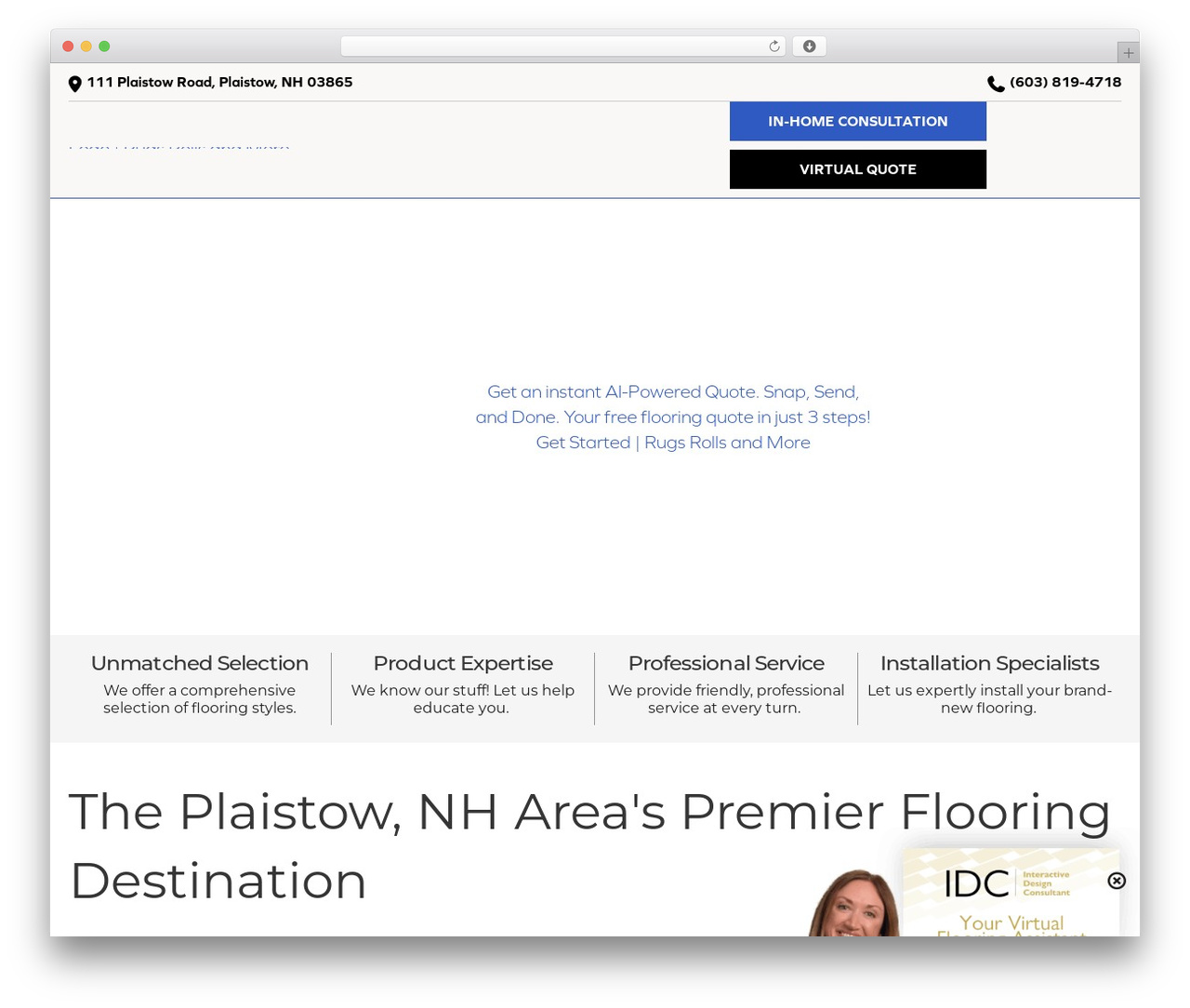The width and height of the screenshot is (1190, 1008).
Task: Reload the page with the refresh icon
Action: (774, 46)
